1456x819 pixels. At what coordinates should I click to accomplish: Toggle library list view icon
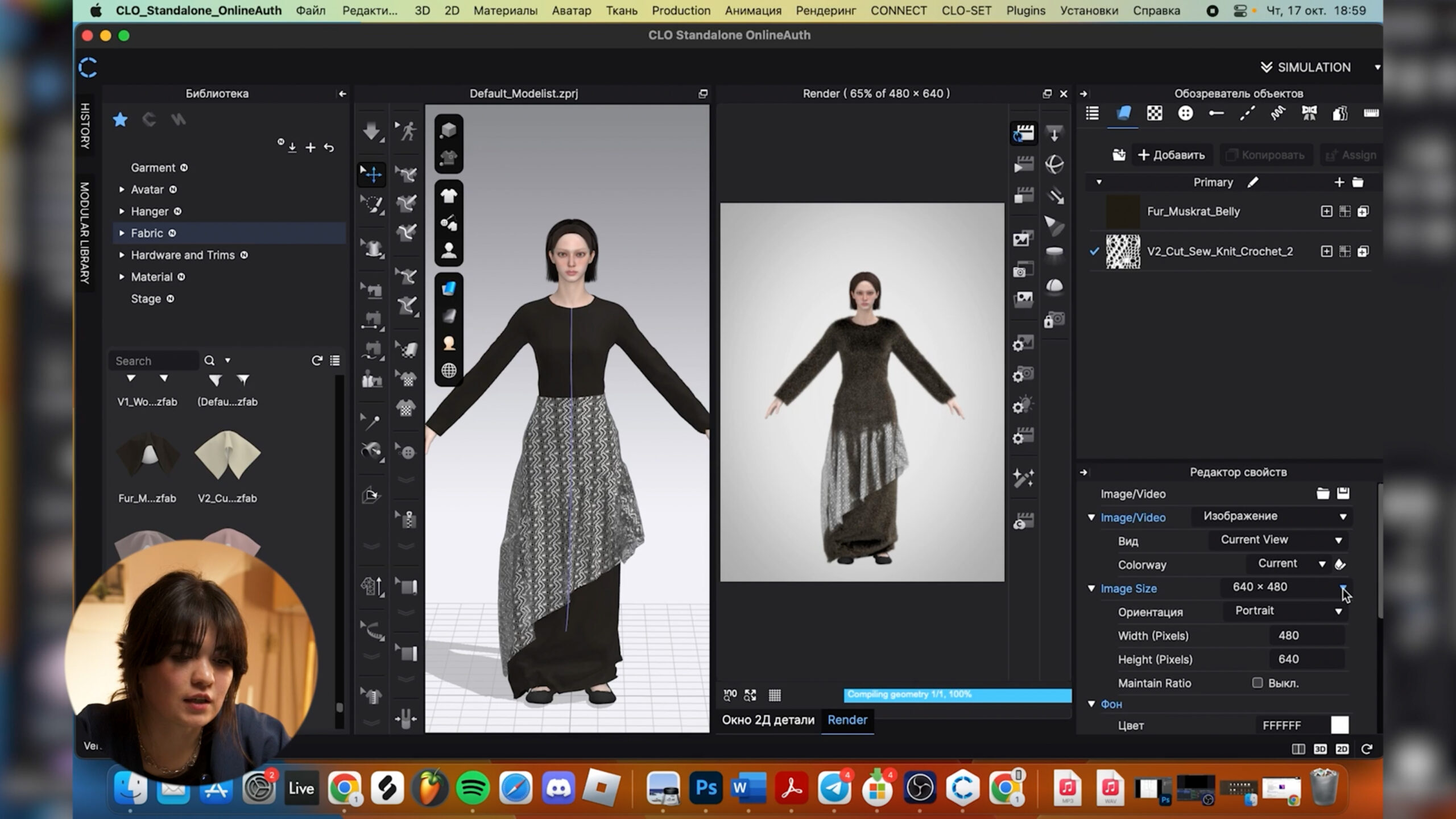[335, 361]
